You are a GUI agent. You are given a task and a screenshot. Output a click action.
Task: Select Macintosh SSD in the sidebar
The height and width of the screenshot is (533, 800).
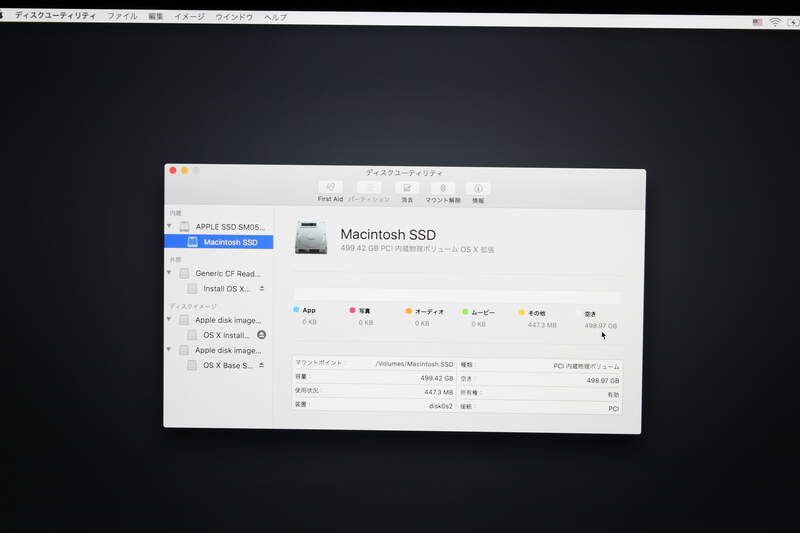click(x=229, y=242)
